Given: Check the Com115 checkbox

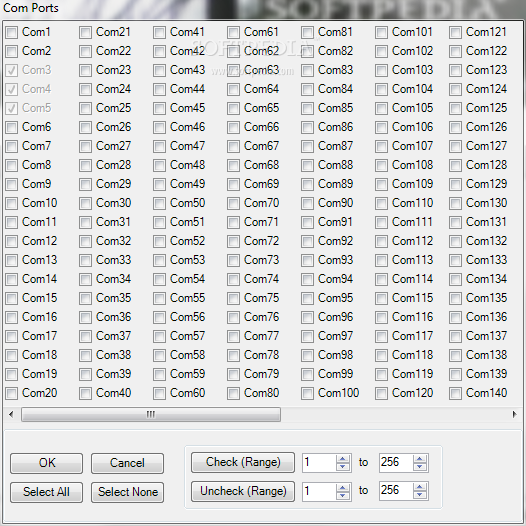Looking at the screenshot, I should 382,298.
